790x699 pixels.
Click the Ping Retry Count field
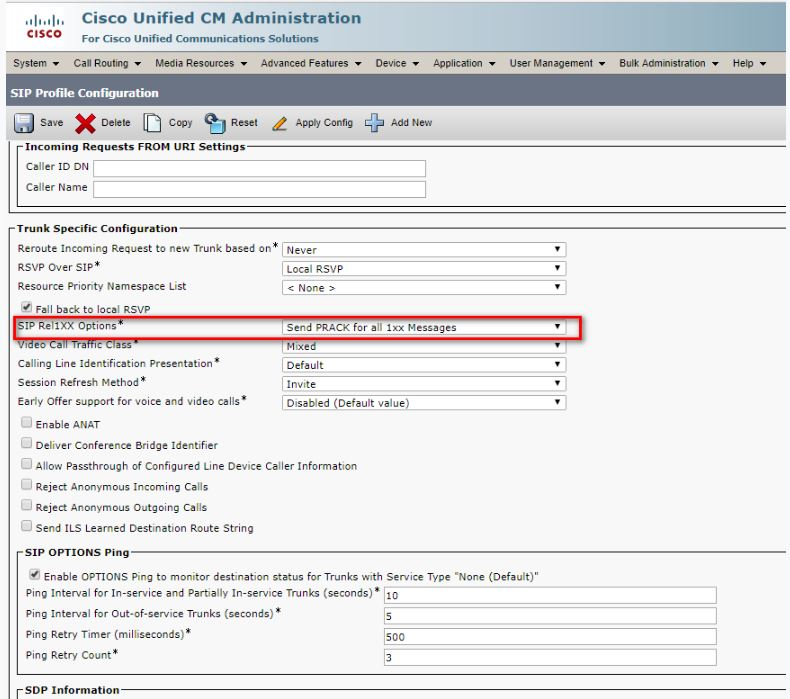549,657
